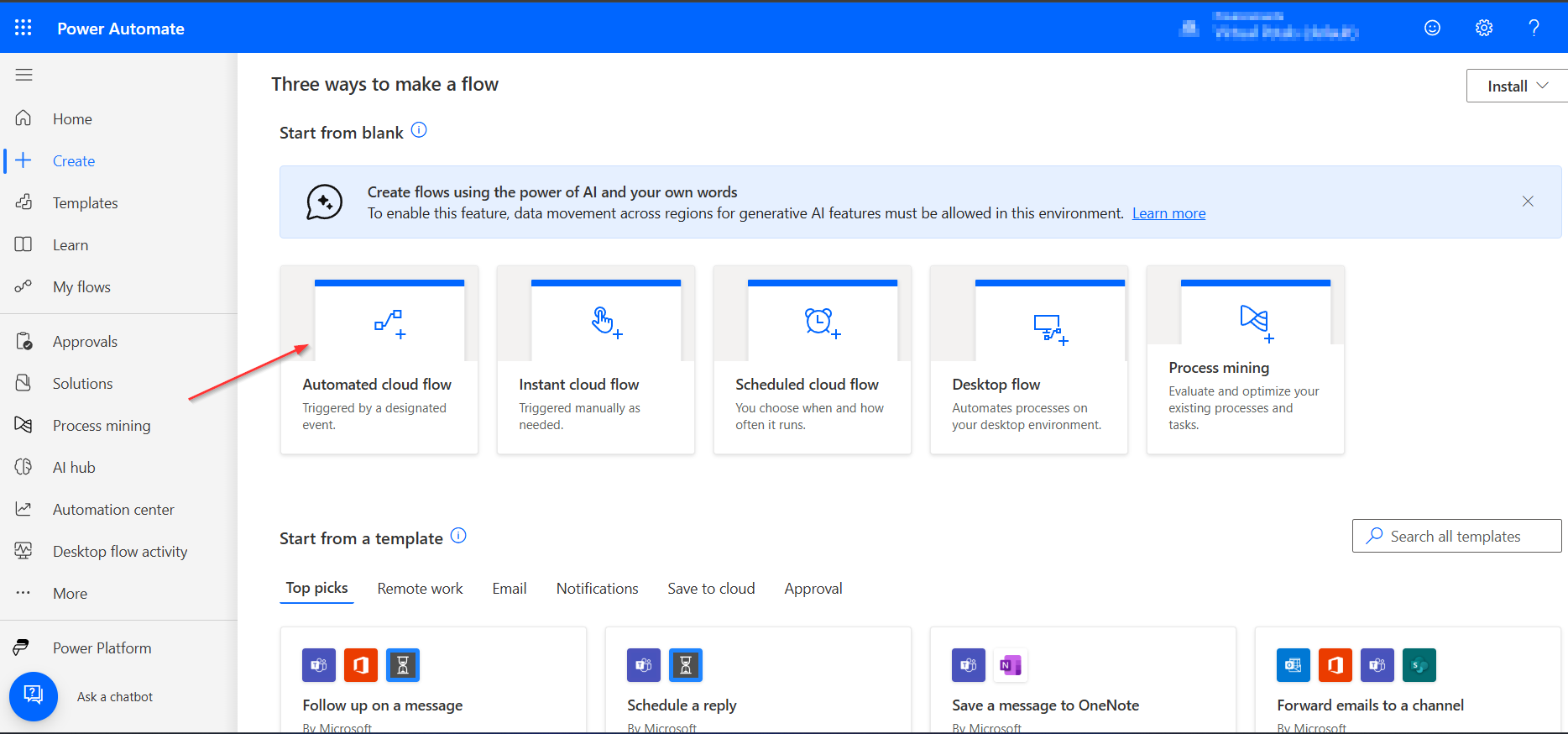
Task: Switch to the Notifications tab
Action: coord(597,589)
